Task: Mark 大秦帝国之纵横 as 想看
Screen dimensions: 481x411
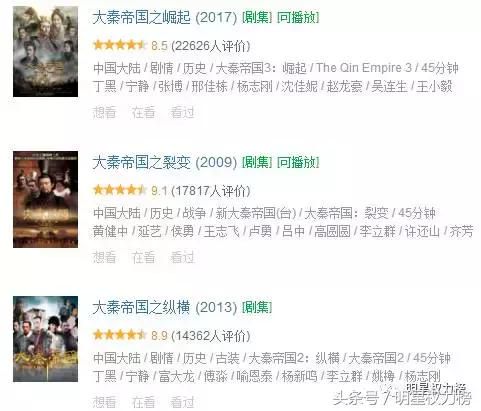Action: [104, 402]
